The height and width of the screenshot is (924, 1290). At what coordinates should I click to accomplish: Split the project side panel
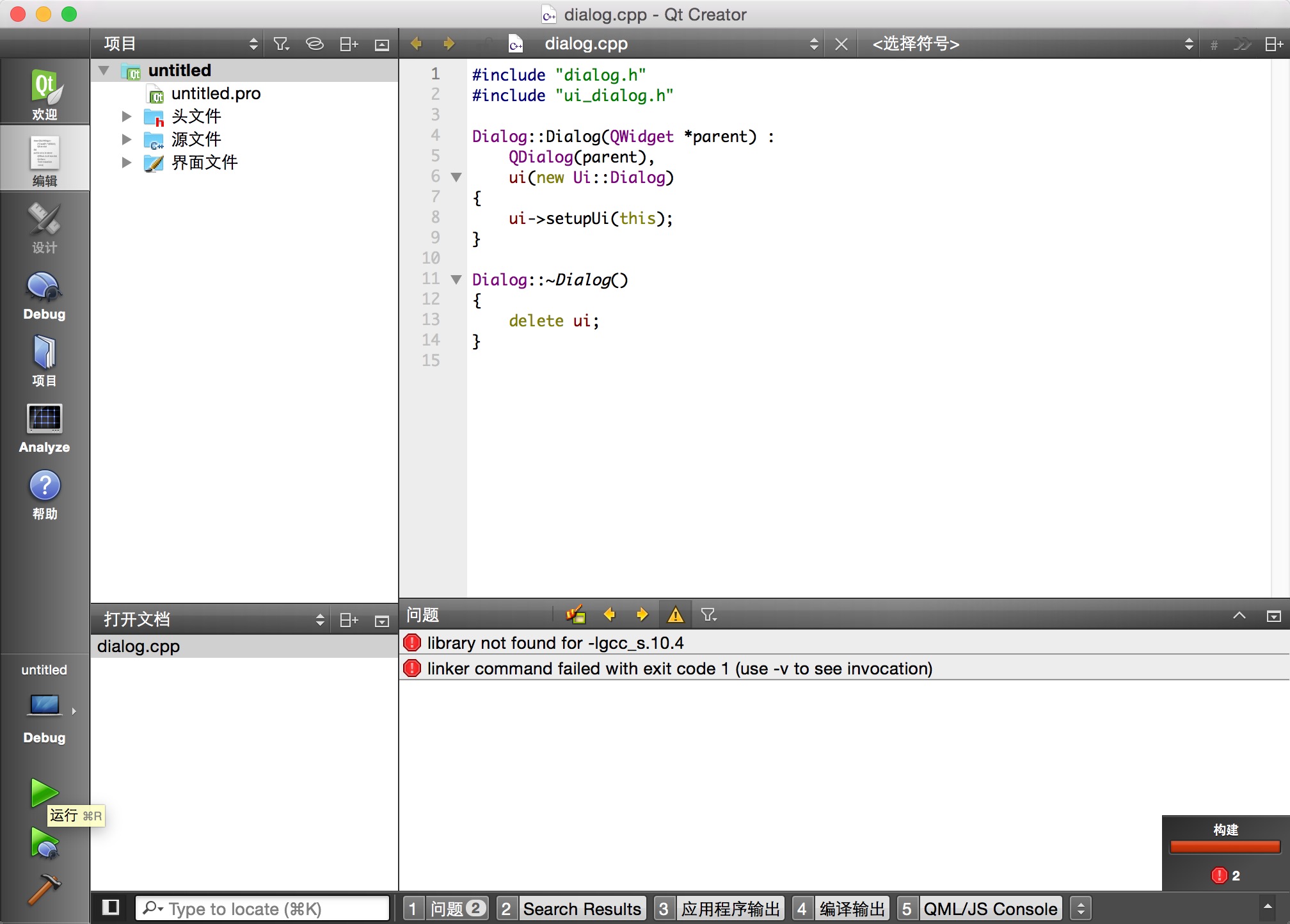point(349,44)
